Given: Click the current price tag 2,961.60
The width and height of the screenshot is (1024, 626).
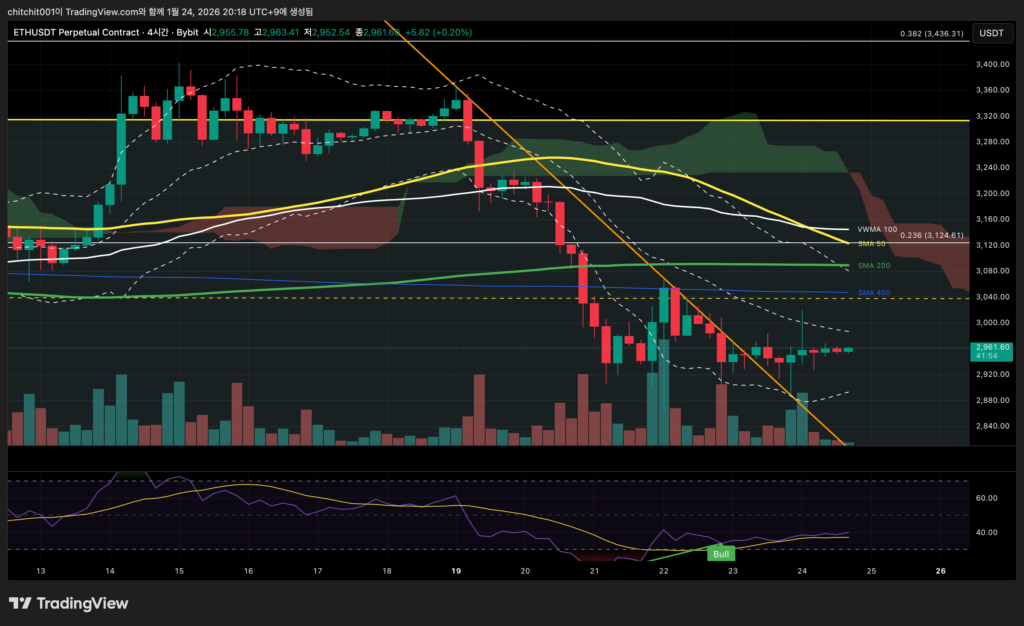Looking at the screenshot, I should (990, 348).
